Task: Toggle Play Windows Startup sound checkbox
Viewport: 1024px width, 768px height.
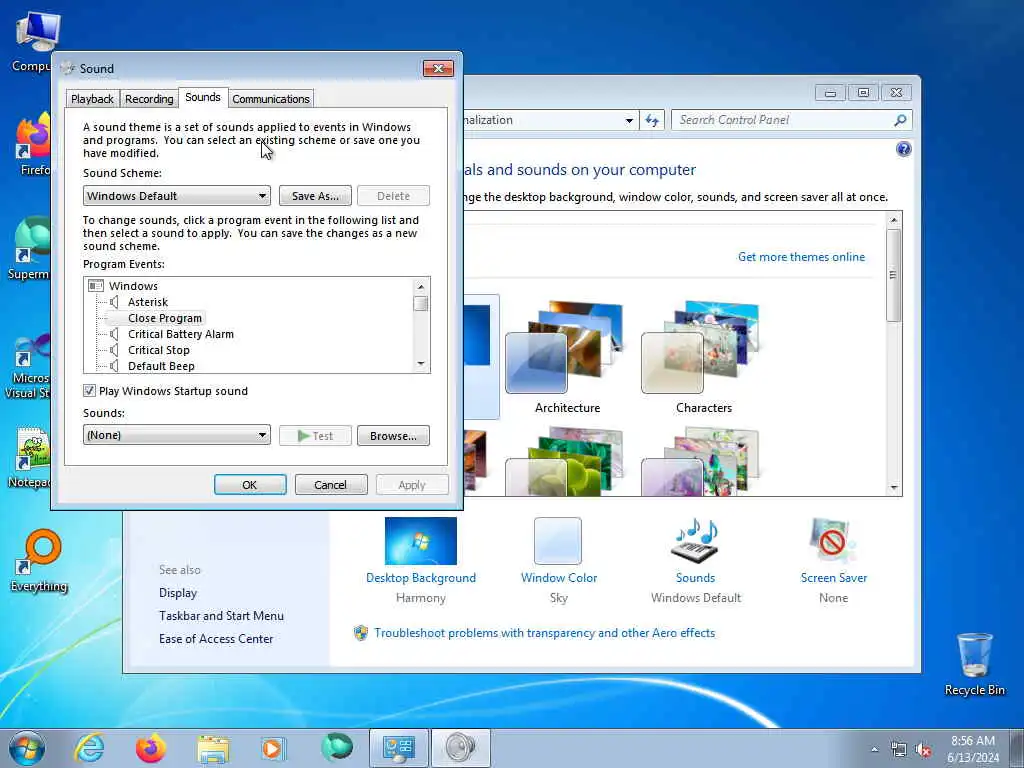Action: point(89,391)
